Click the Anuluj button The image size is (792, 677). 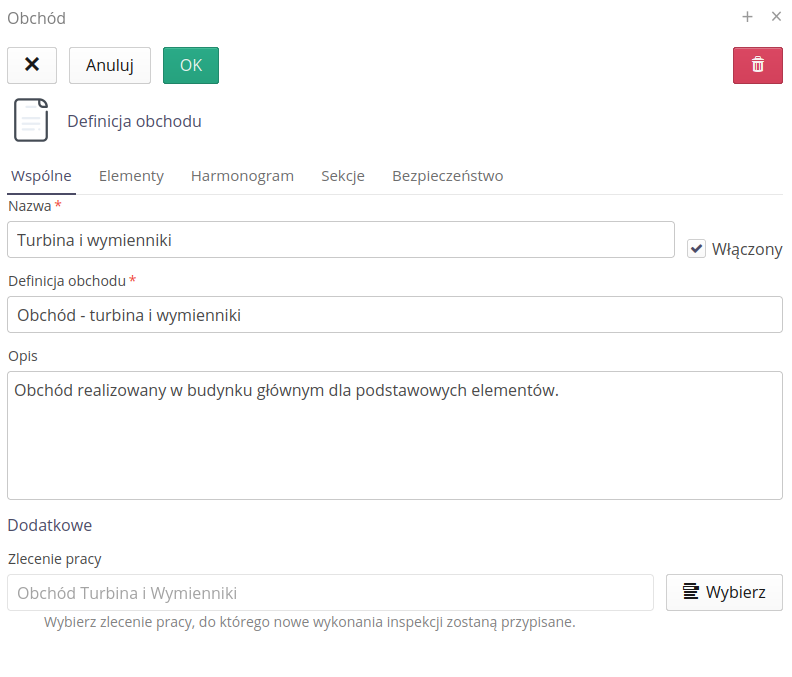[109, 65]
